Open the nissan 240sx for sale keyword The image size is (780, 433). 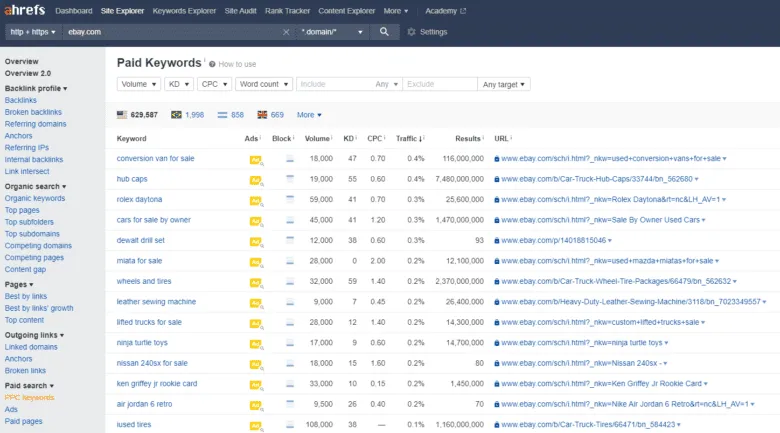(152, 363)
